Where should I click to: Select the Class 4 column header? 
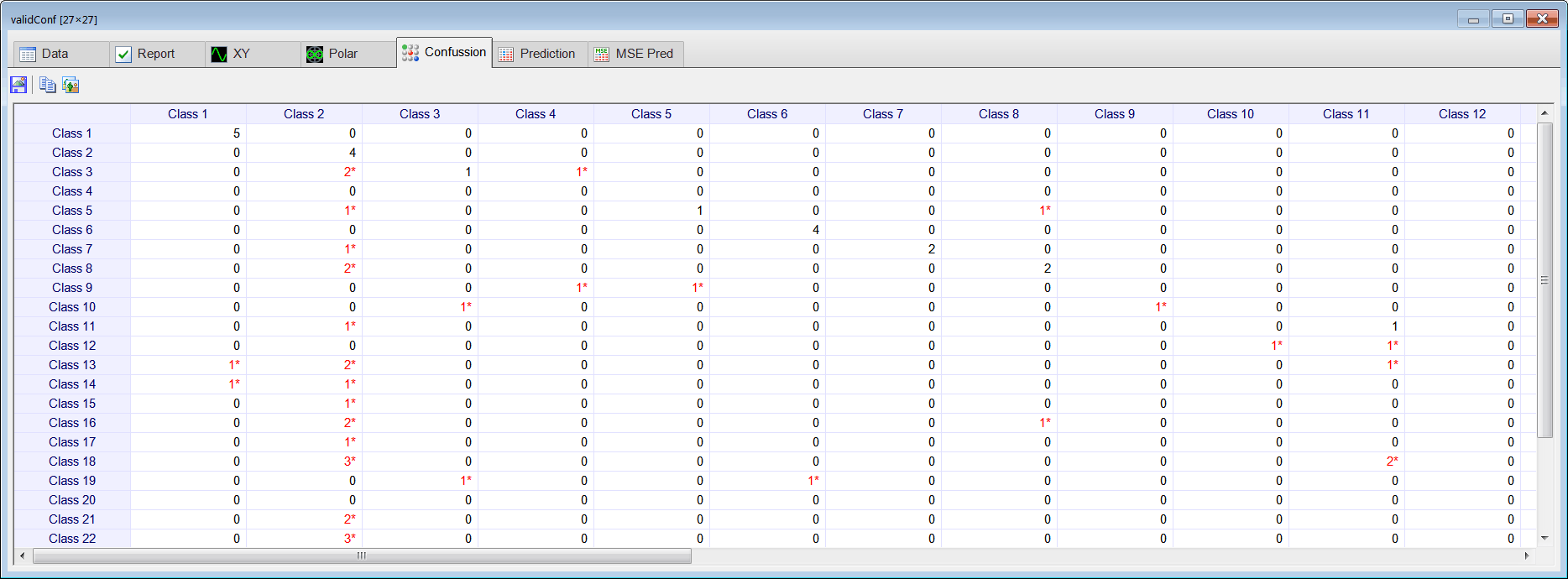coord(536,114)
